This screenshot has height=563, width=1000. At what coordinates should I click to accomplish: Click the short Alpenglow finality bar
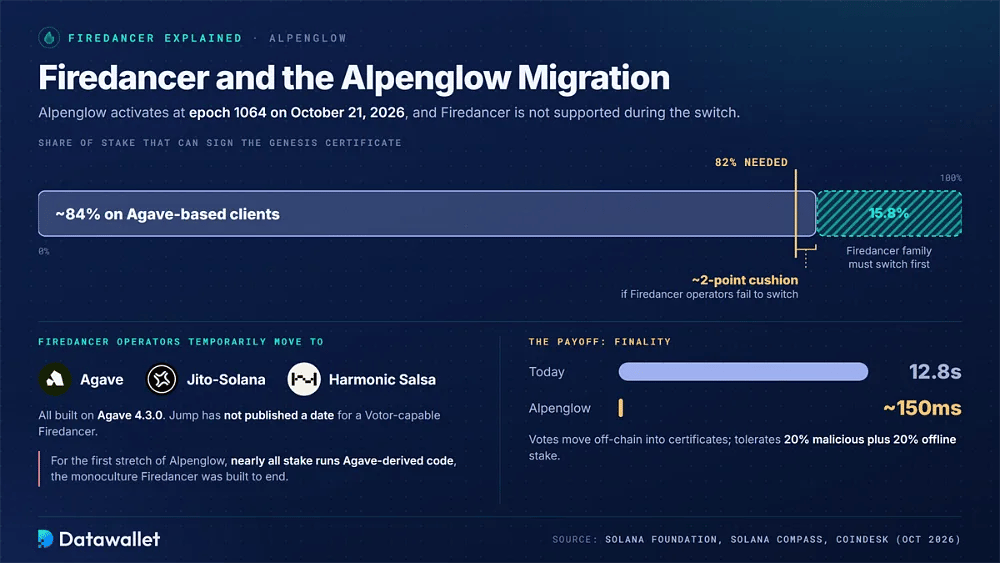point(621,408)
